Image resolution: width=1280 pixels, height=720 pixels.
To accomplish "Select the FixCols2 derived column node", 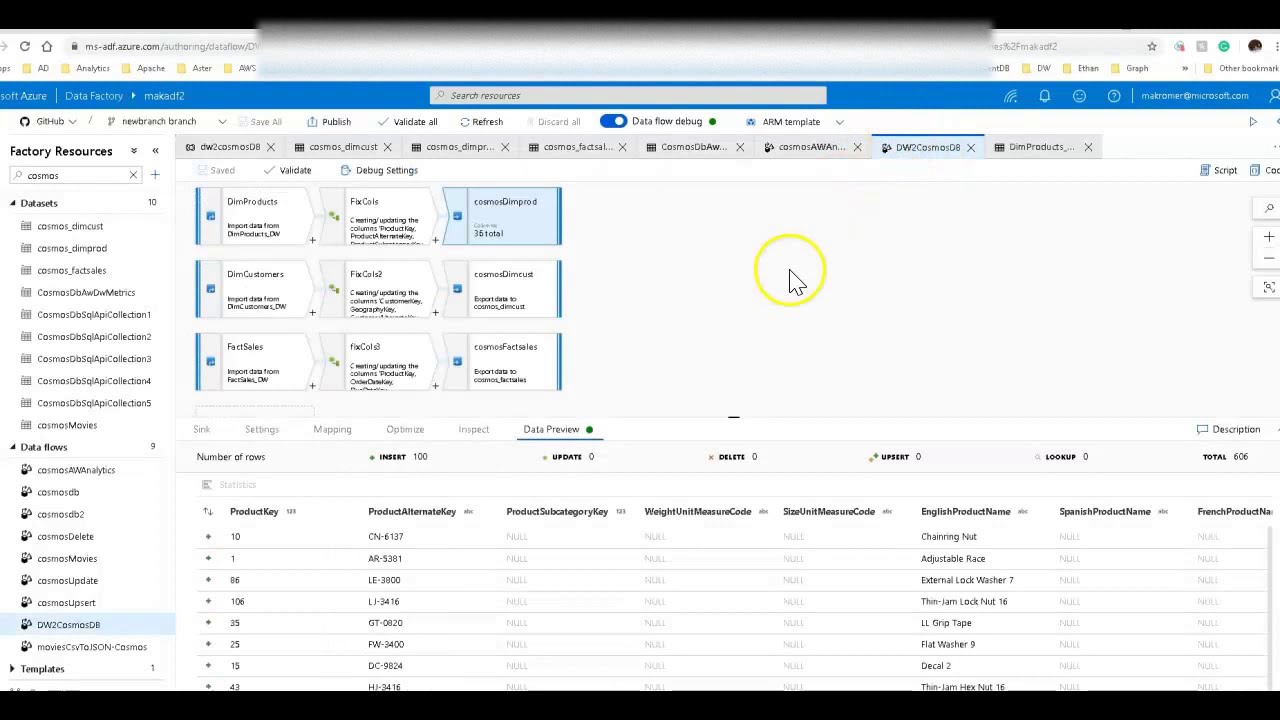I will [380, 289].
